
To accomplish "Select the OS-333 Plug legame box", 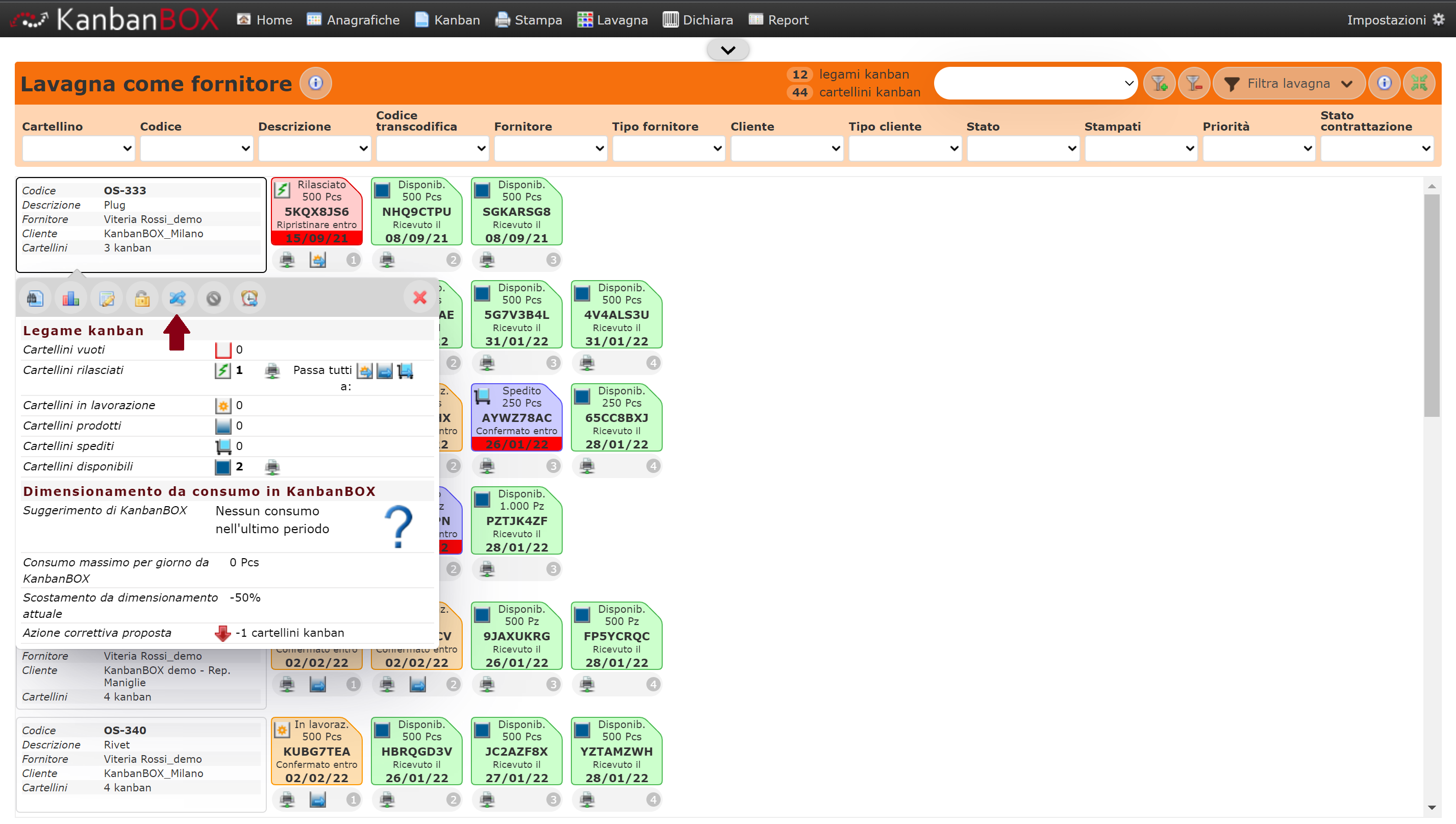I will (141, 224).
